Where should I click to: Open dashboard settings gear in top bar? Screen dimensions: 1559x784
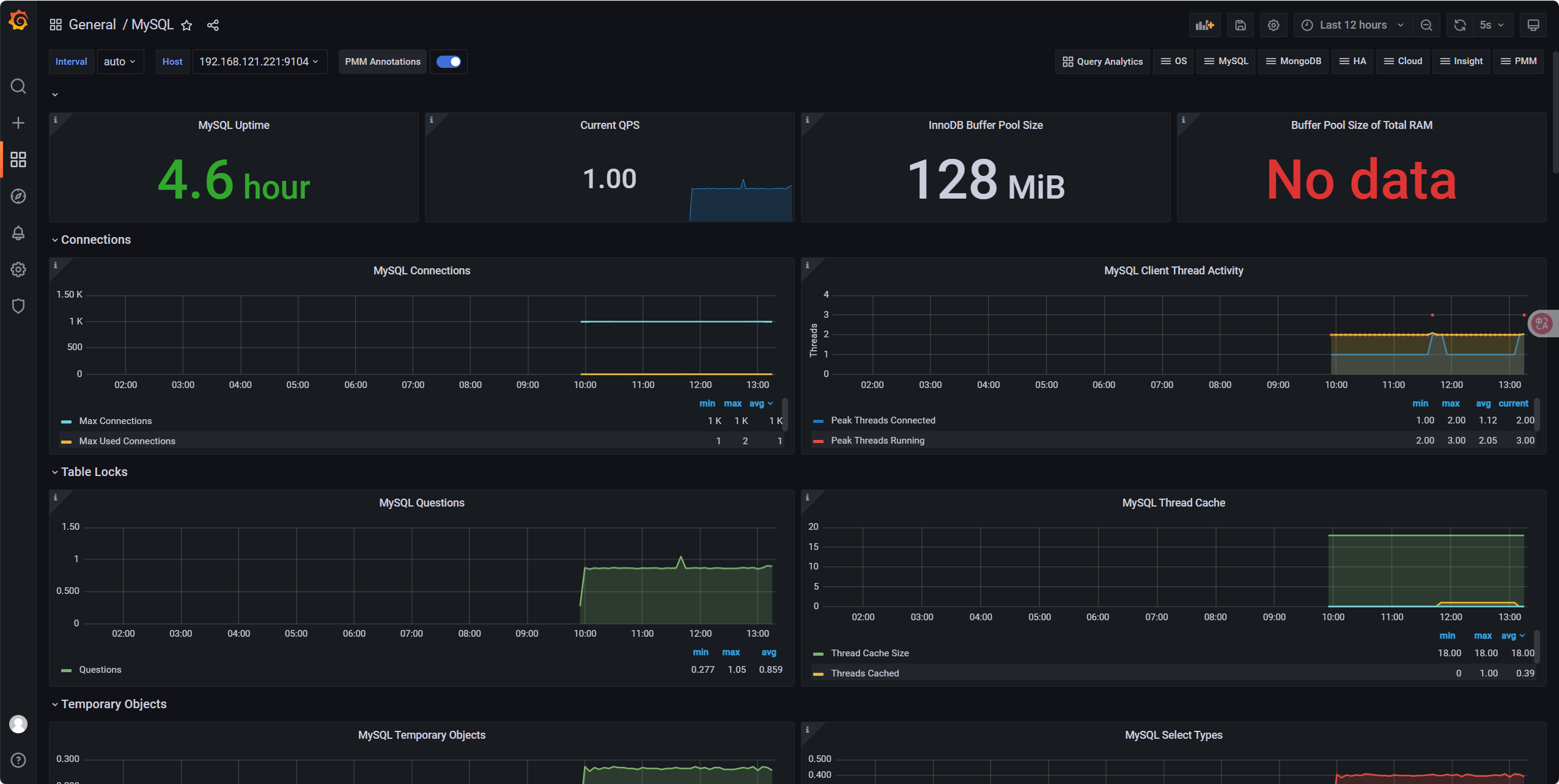click(x=1273, y=25)
